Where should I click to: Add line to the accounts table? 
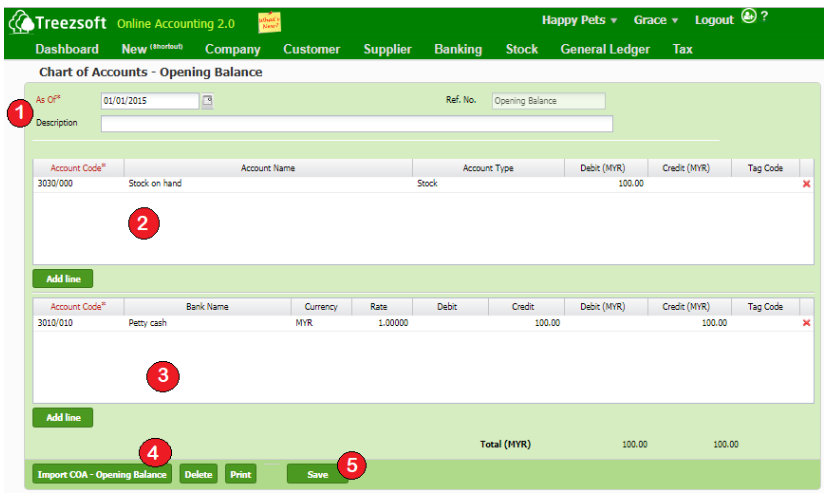tap(63, 278)
